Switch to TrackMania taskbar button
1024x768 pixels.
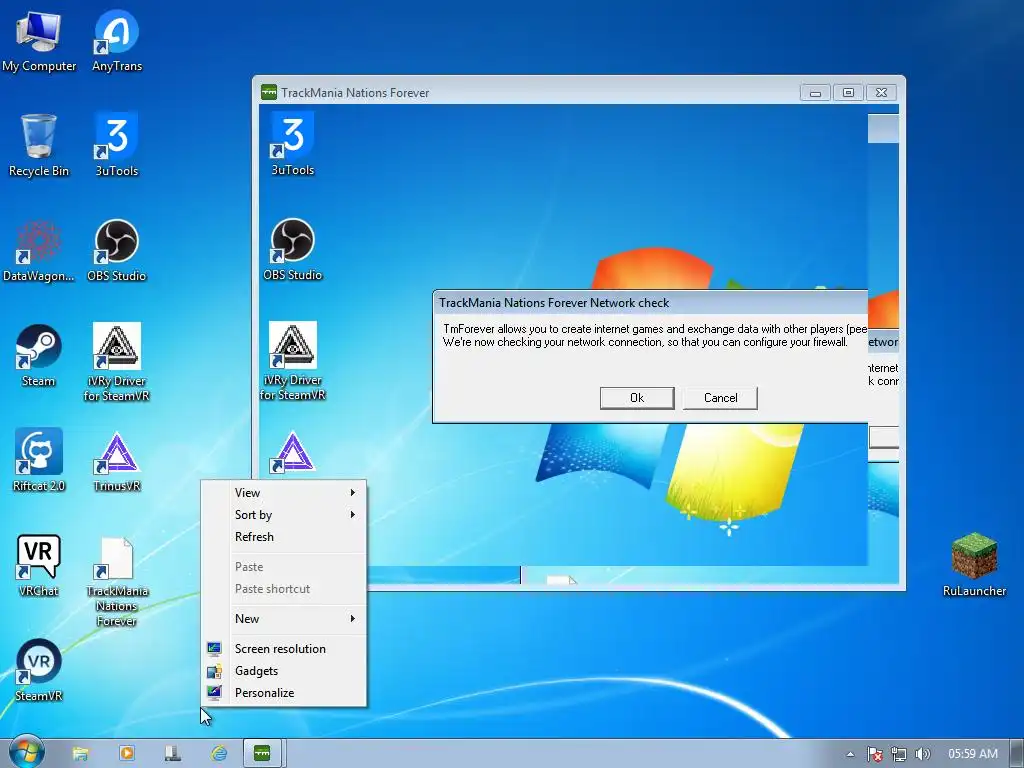(x=263, y=753)
